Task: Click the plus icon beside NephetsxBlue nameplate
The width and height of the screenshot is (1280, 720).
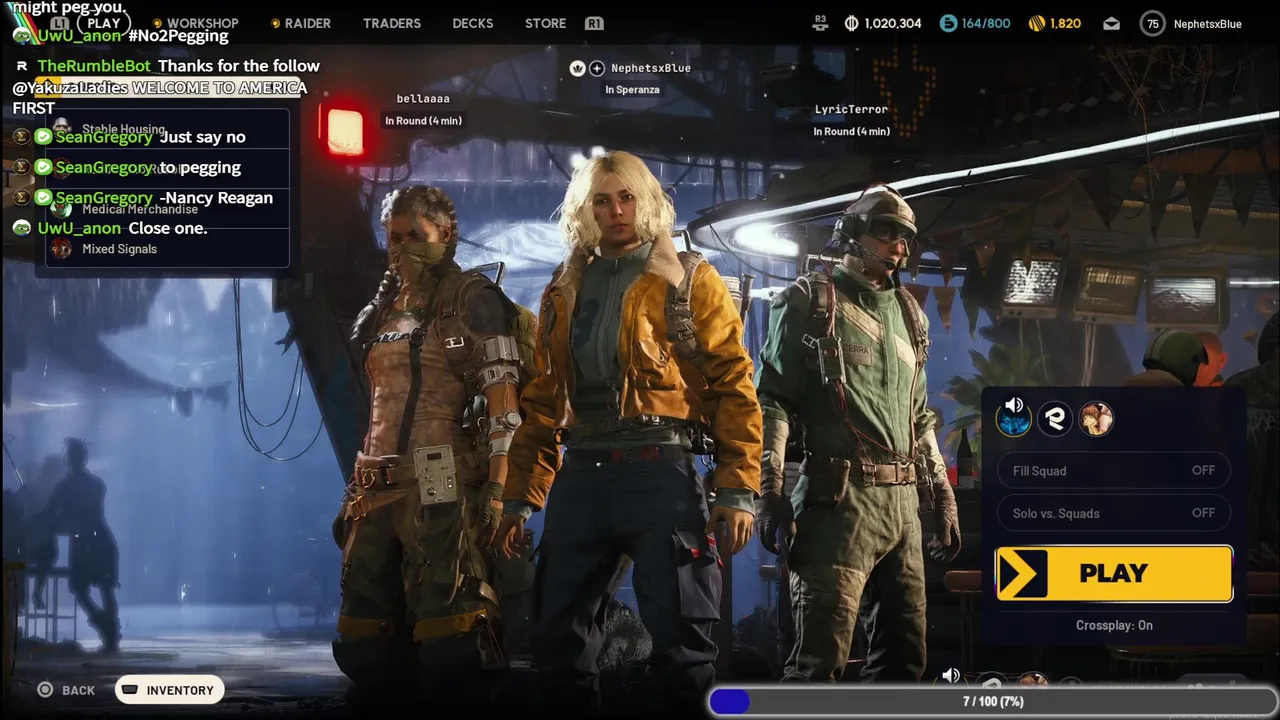Action: tap(597, 68)
